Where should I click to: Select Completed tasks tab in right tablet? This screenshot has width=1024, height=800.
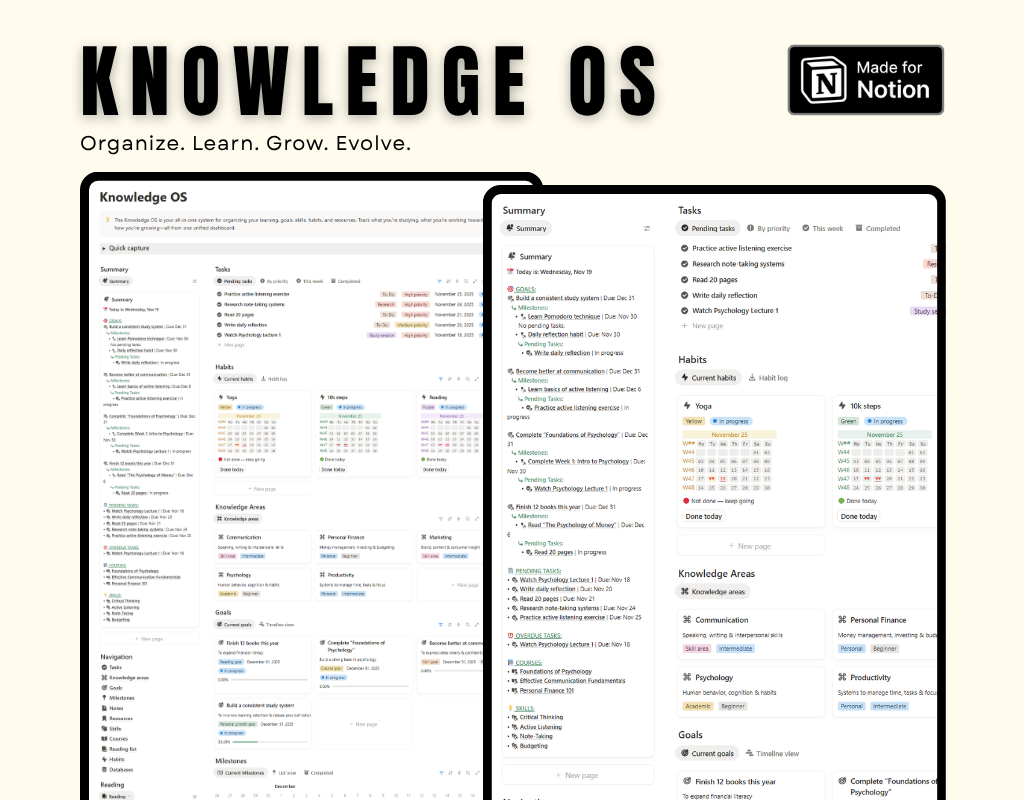(878, 229)
